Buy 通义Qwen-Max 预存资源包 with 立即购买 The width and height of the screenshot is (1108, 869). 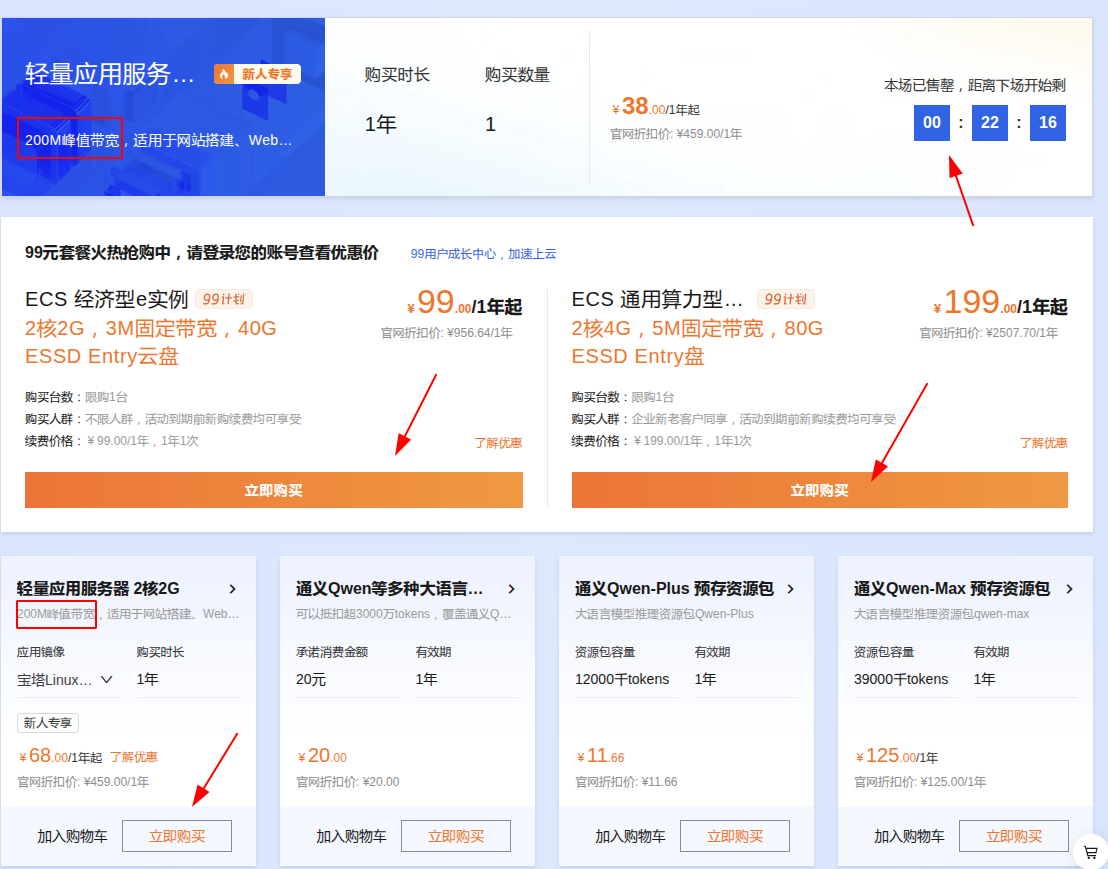click(1013, 836)
